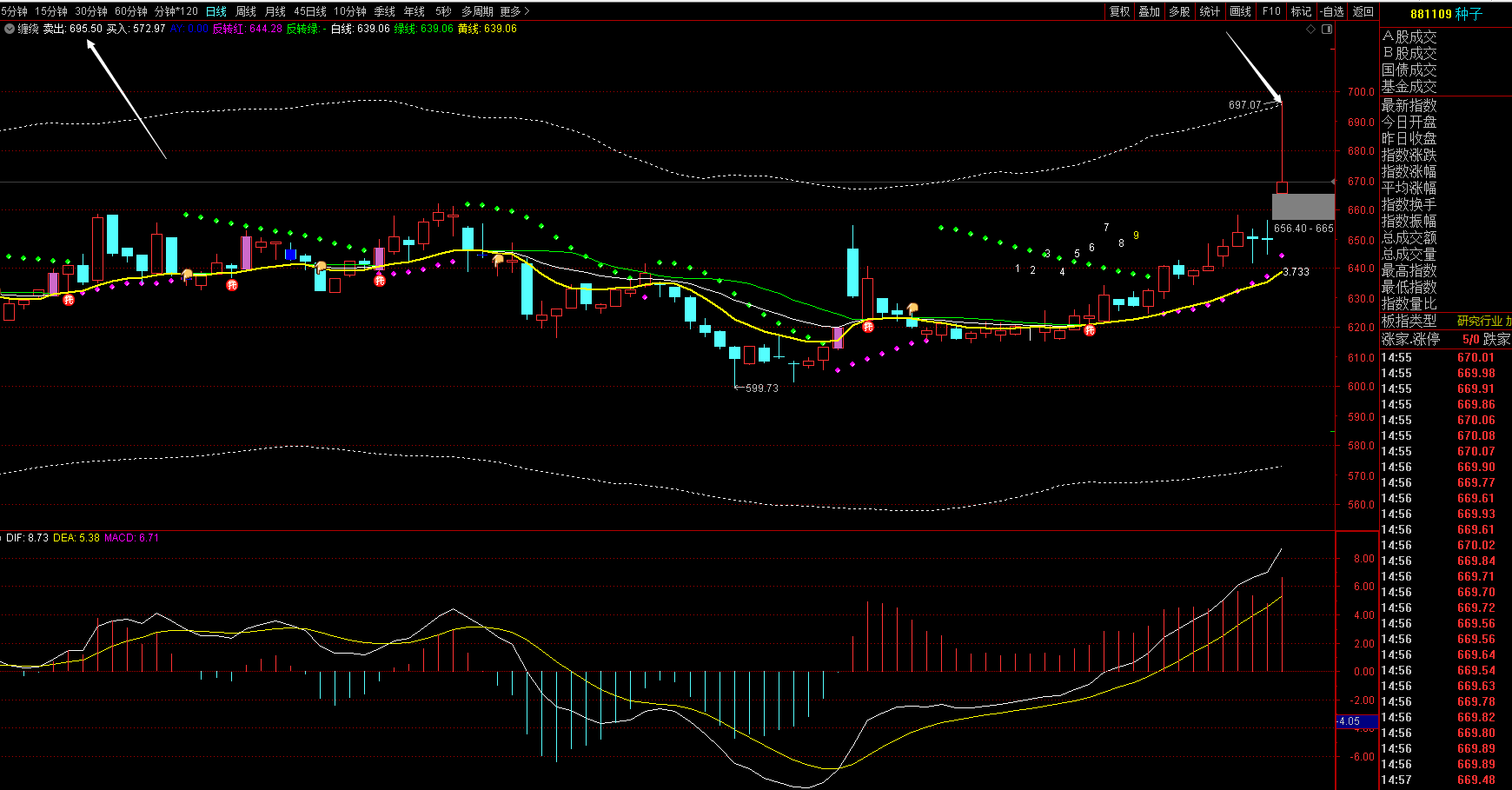1512x790 pixels.
Task: Click the 697.07 high price label
Action: (1244, 105)
